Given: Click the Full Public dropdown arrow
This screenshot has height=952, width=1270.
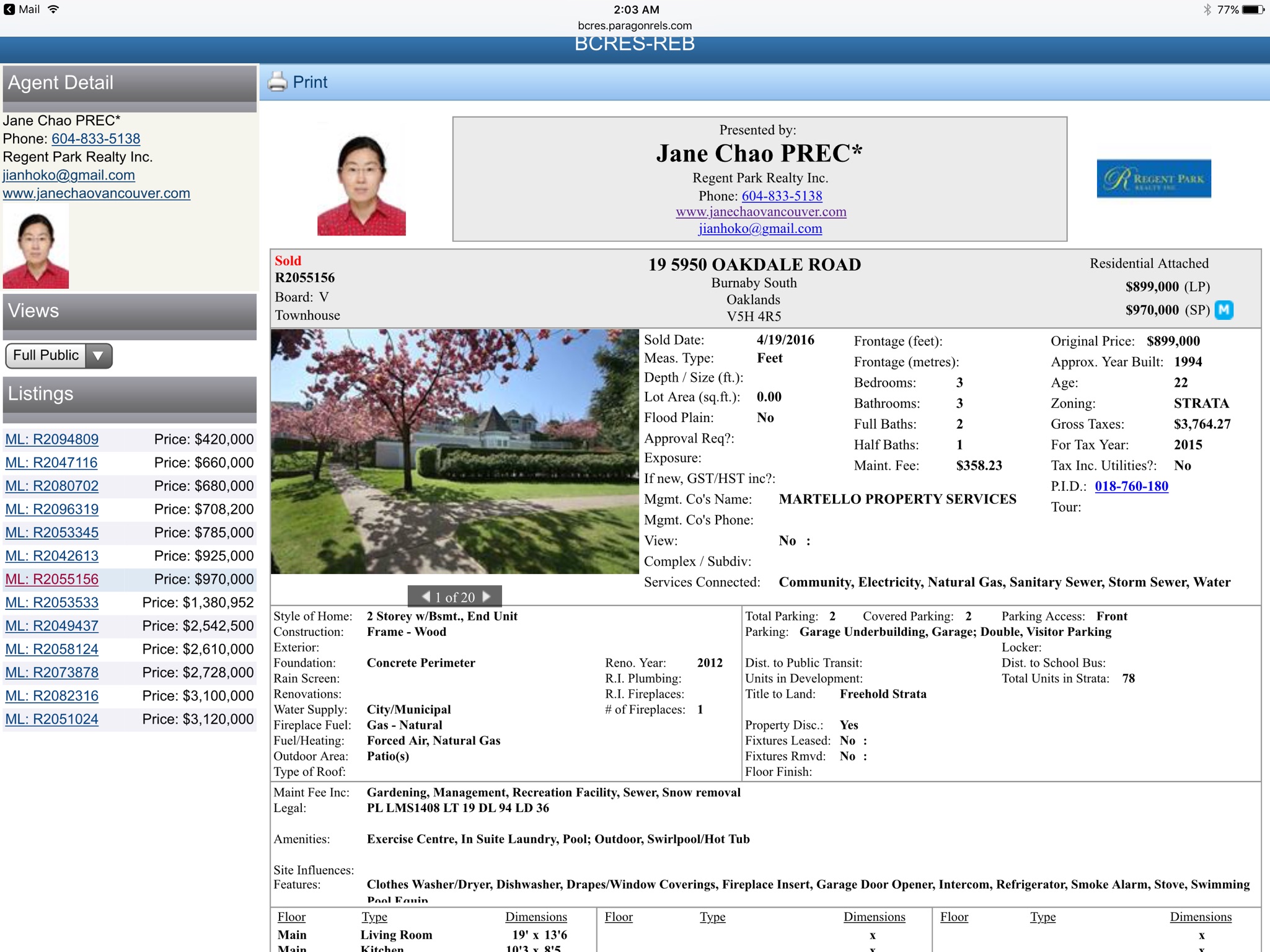Looking at the screenshot, I should click(x=98, y=356).
